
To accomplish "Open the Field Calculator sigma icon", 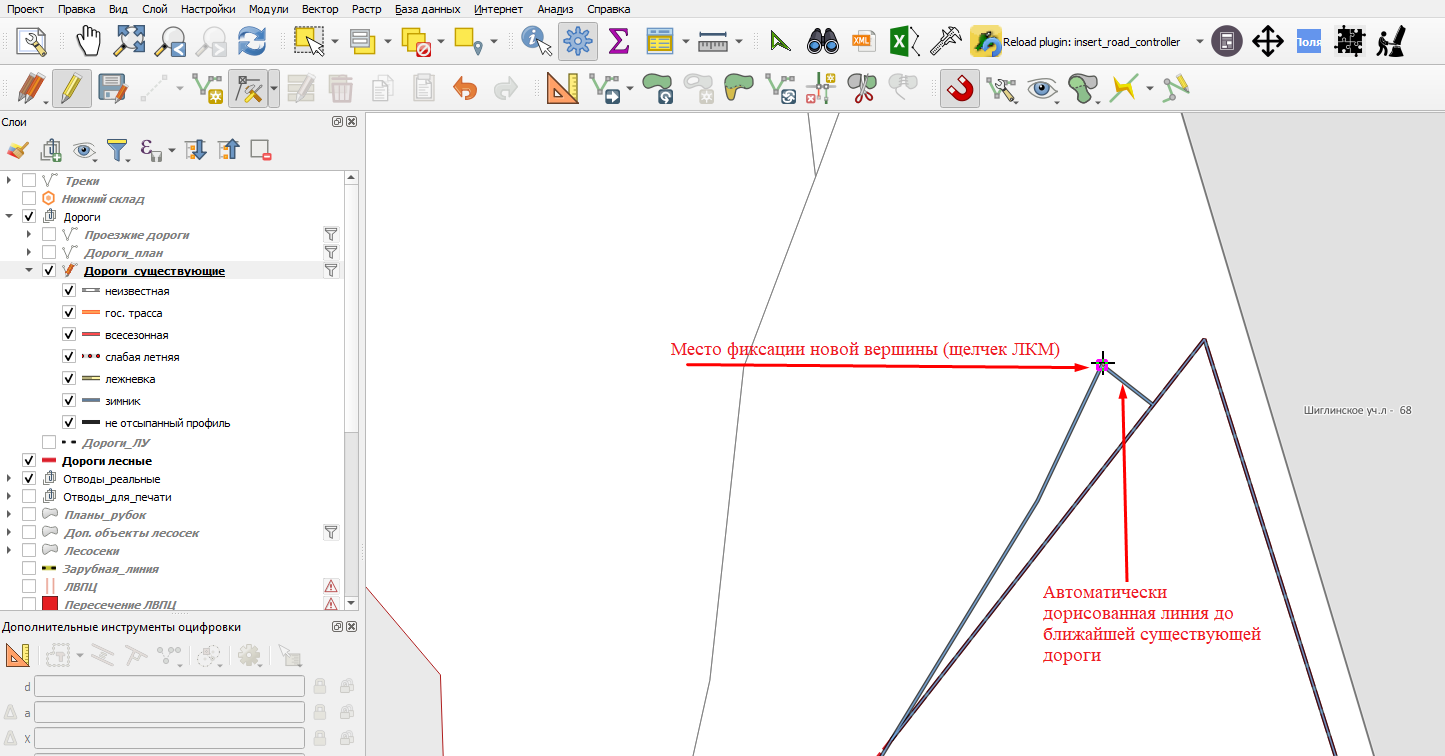I will [619, 42].
